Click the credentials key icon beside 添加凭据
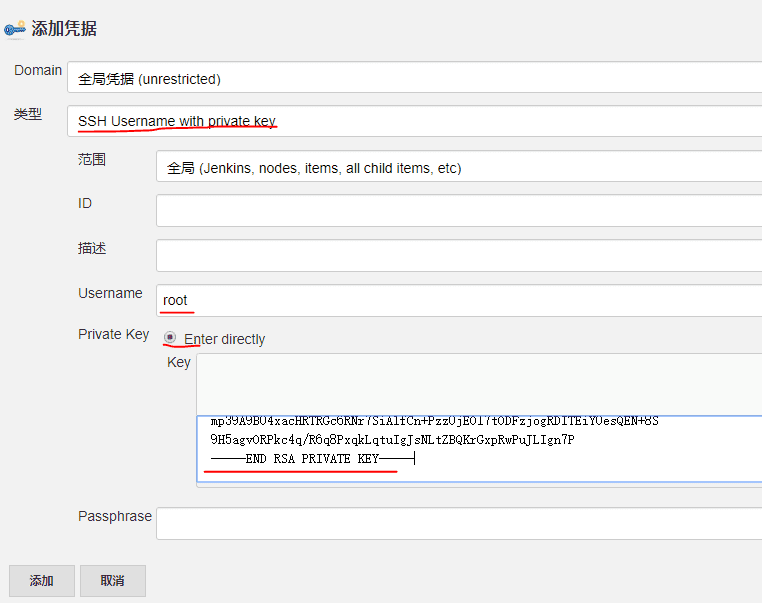The width and height of the screenshot is (762, 603). [15, 29]
